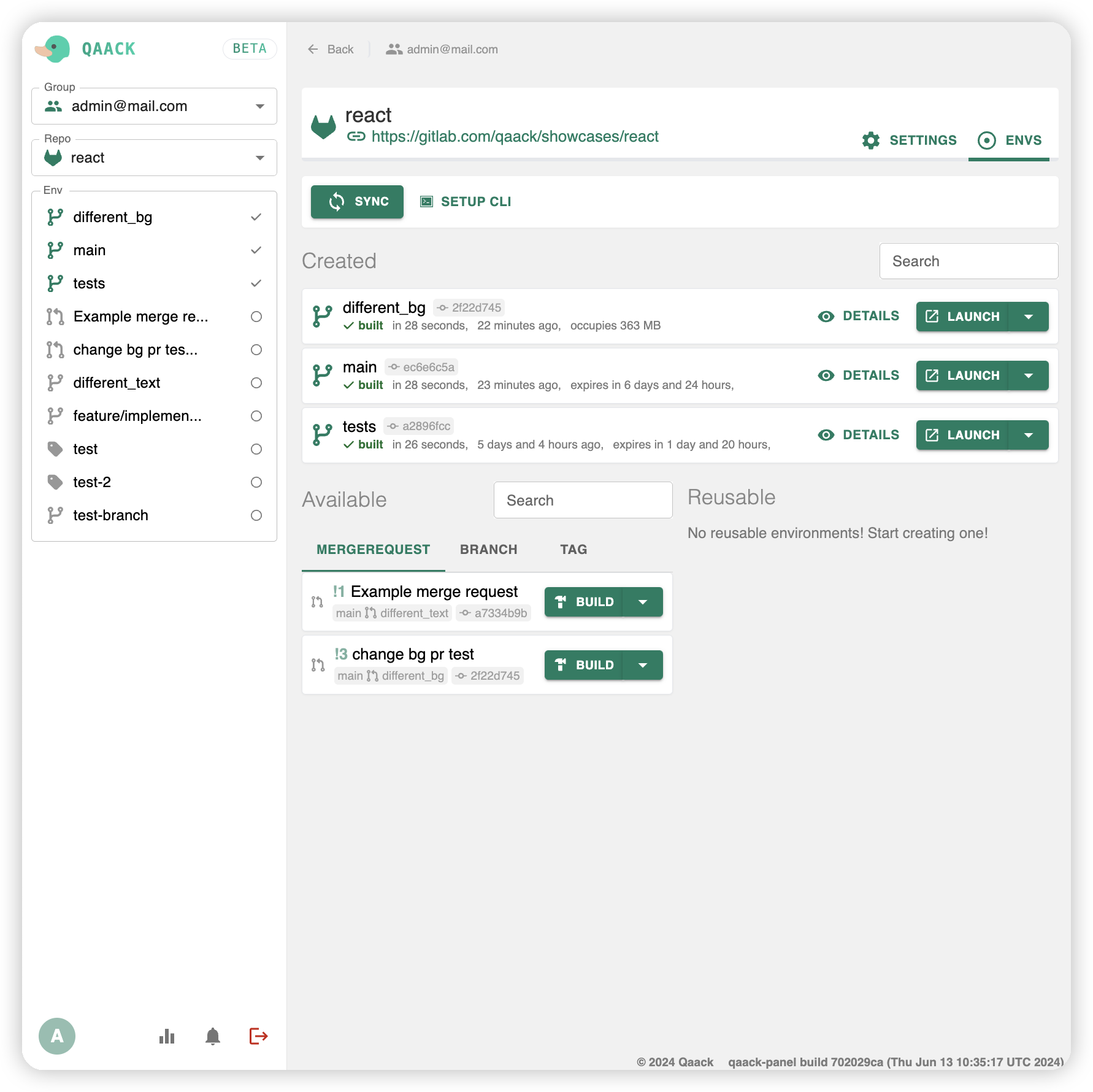Open the analytics bar chart icon
The height and width of the screenshot is (1092, 1093).
(166, 1036)
